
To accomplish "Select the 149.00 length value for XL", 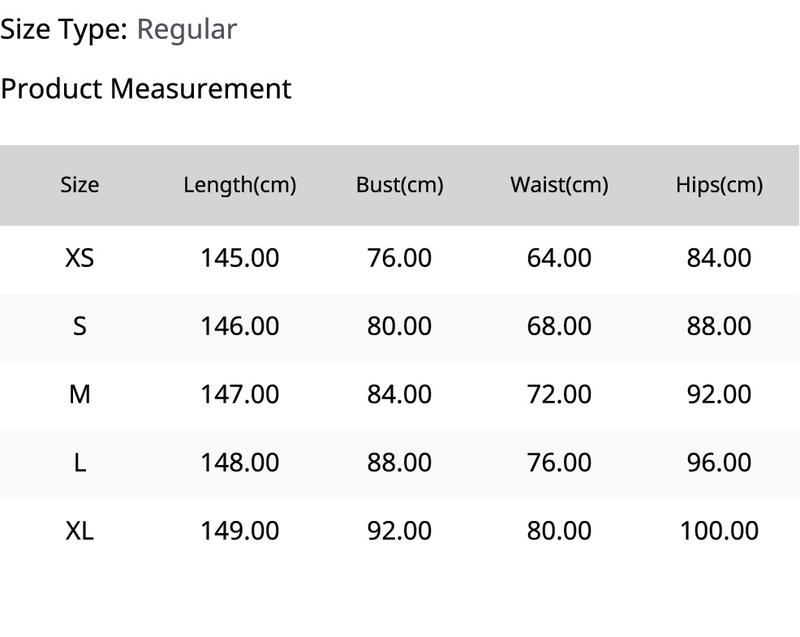I will pyautogui.click(x=240, y=530).
